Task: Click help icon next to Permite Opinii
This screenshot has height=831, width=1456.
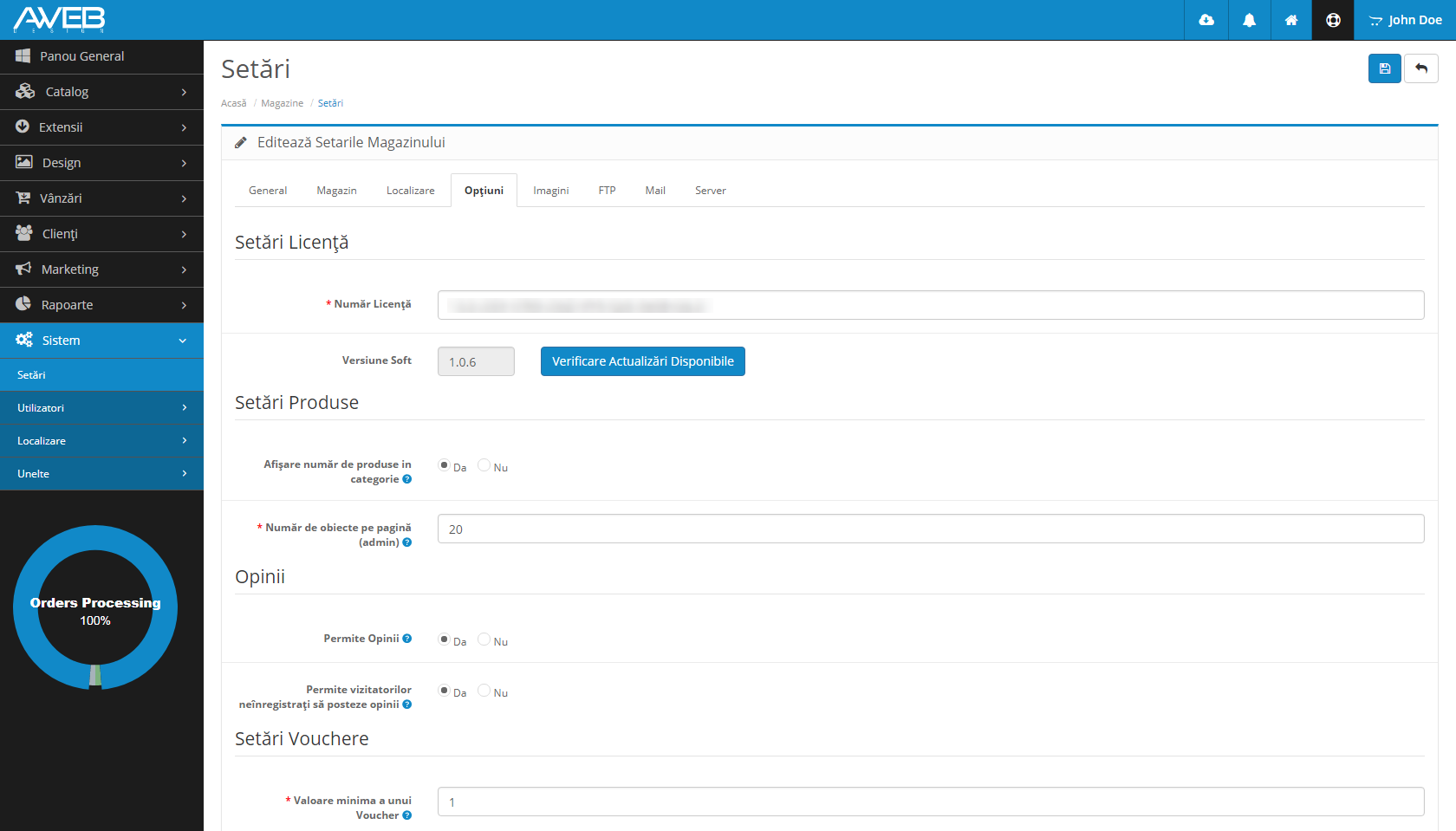Action: pyautogui.click(x=407, y=639)
